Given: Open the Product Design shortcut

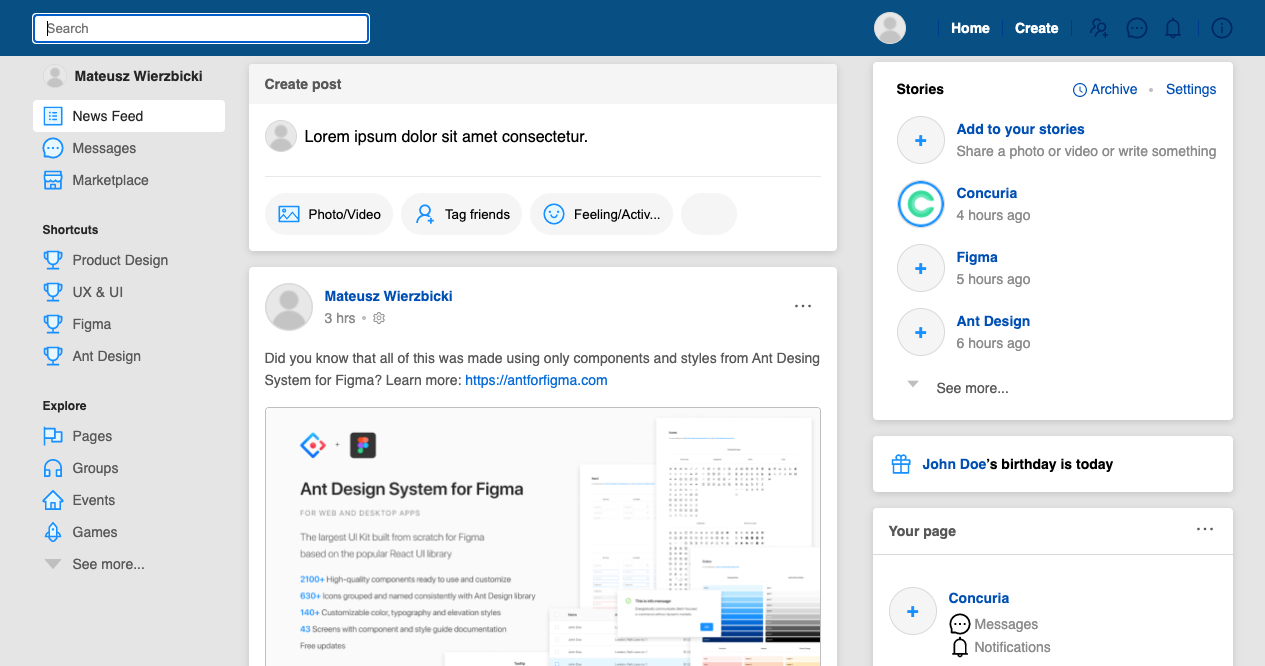Looking at the screenshot, I should [120, 260].
